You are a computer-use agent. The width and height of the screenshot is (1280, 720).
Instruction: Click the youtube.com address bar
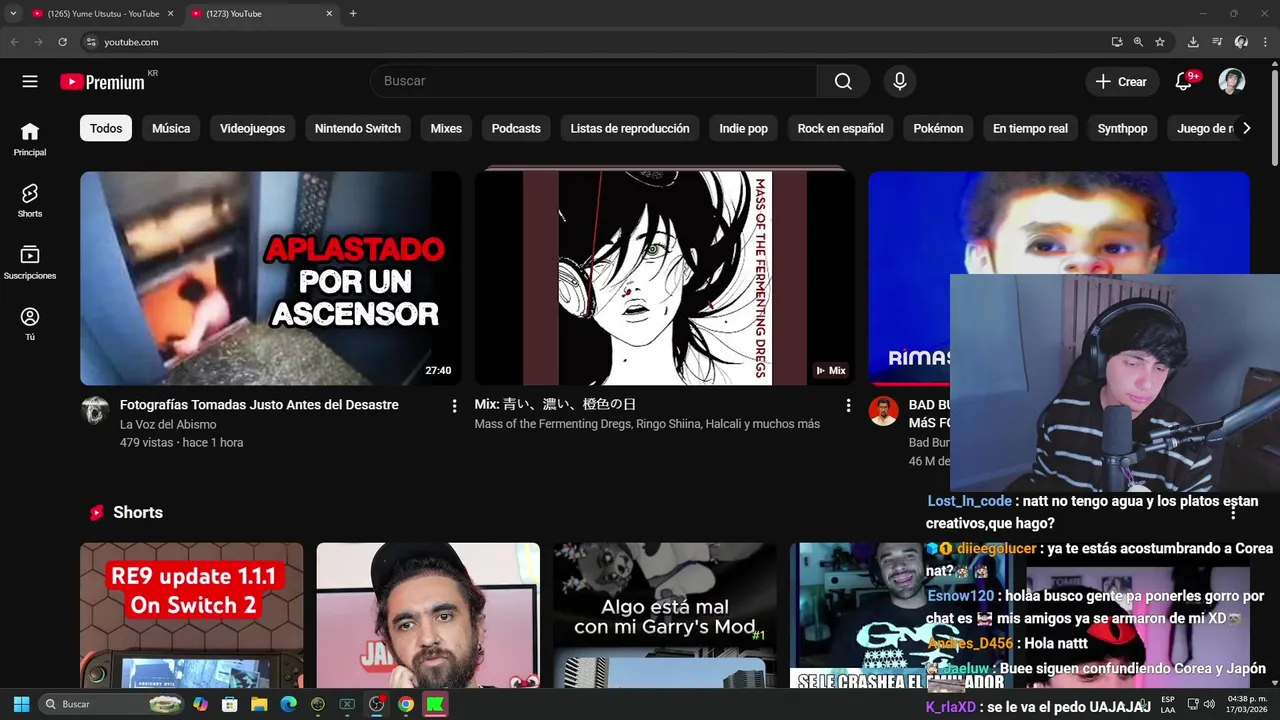pos(600,42)
